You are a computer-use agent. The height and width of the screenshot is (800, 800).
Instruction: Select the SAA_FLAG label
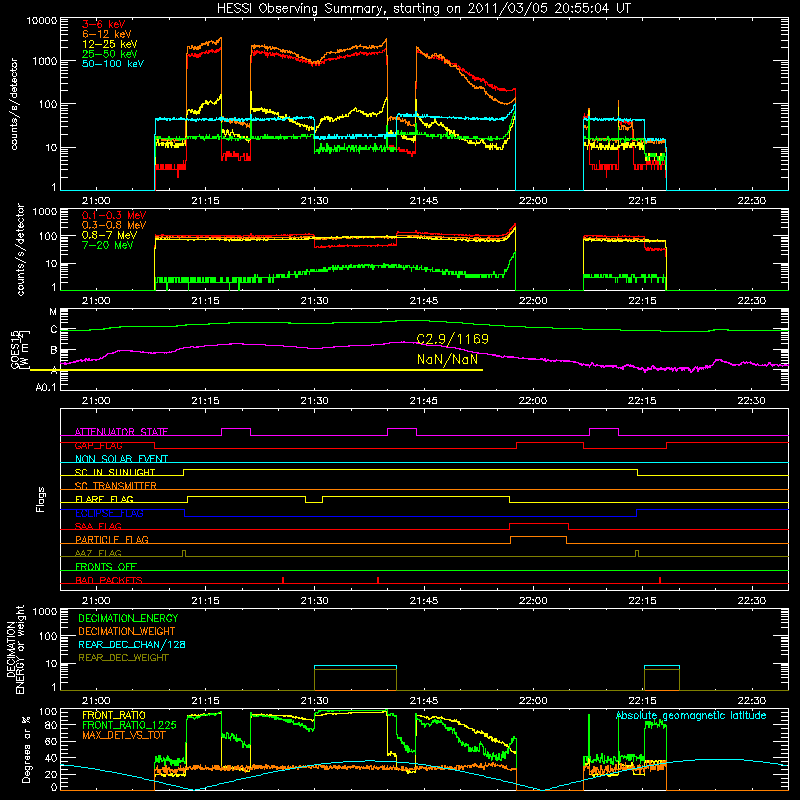click(98, 526)
